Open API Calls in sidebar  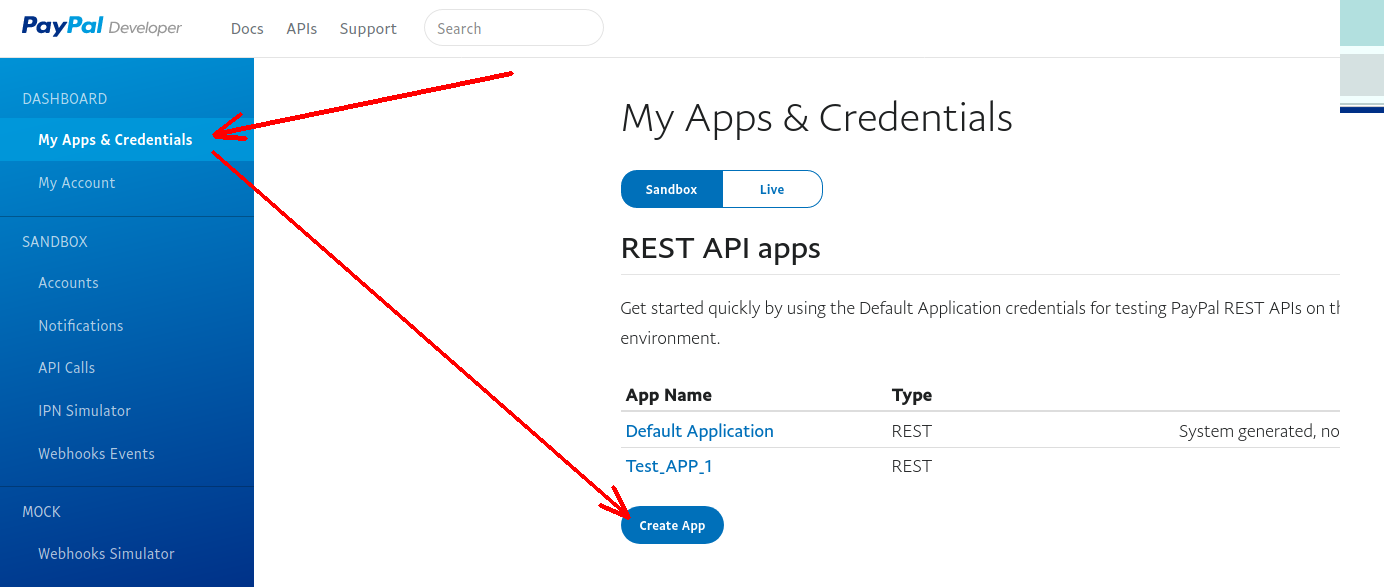[x=67, y=368]
